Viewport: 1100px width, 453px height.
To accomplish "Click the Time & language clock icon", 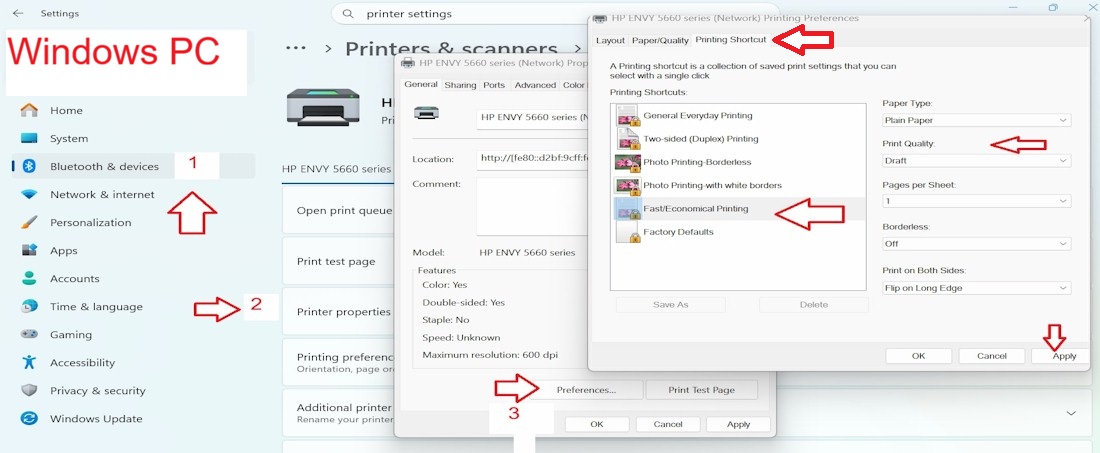I will (29, 306).
